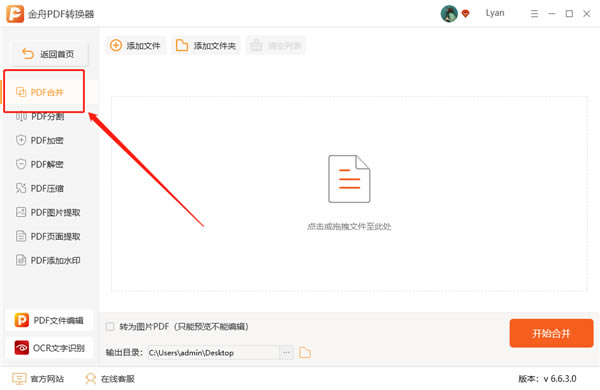Click the output directory path field
The image size is (600, 390).
[213, 353]
